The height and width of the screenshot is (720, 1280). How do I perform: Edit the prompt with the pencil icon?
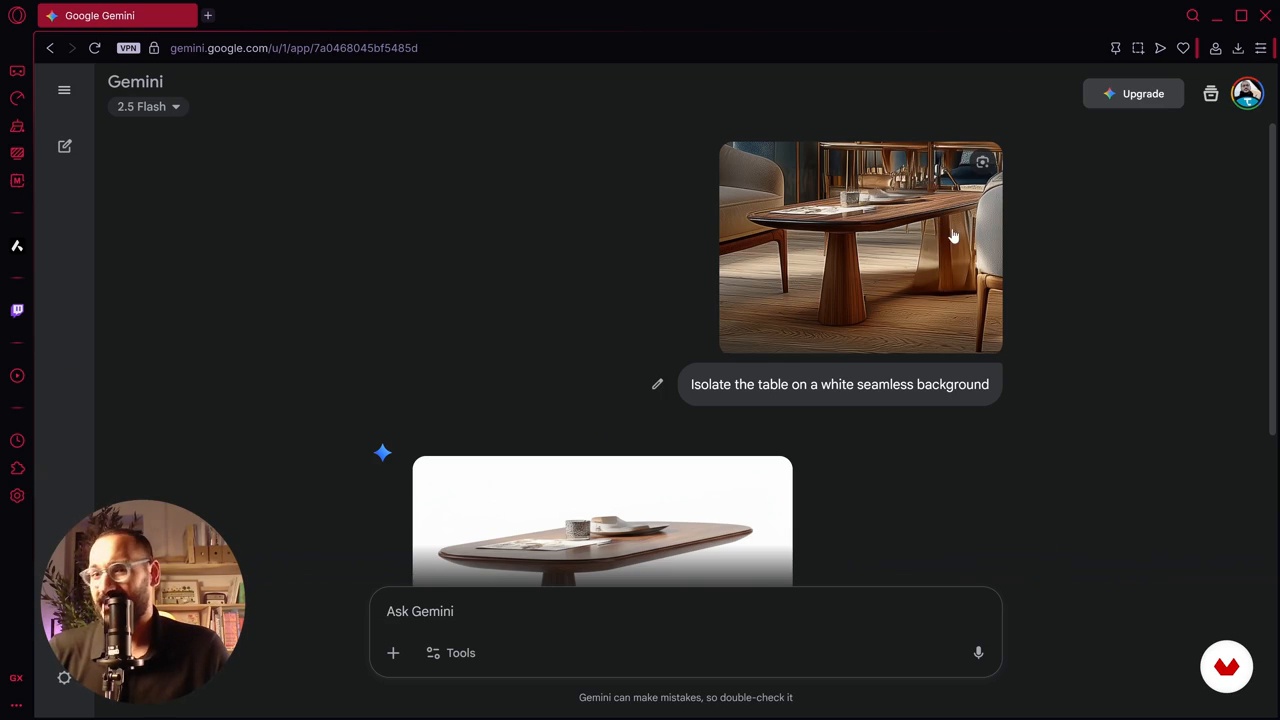click(657, 384)
